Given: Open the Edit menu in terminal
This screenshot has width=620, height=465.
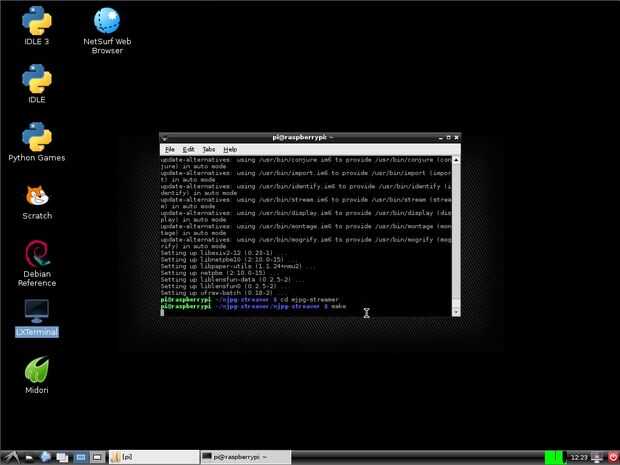Looking at the screenshot, I should pos(188,149).
